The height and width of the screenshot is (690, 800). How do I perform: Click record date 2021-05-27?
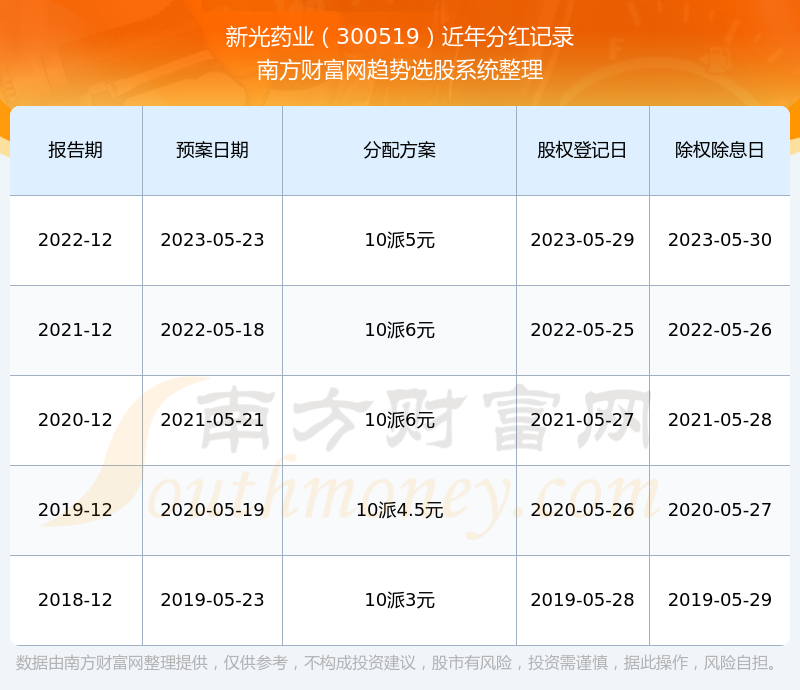[582, 420]
